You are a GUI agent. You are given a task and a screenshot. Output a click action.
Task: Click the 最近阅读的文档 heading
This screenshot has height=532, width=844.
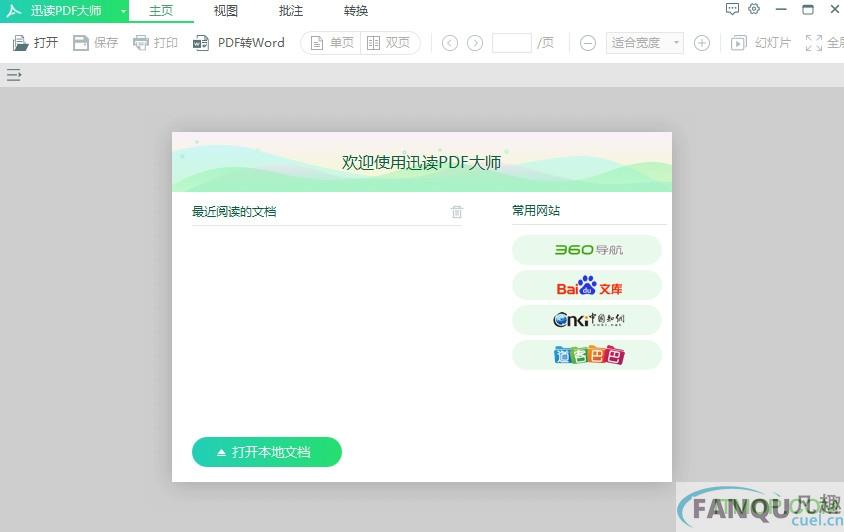(234, 212)
